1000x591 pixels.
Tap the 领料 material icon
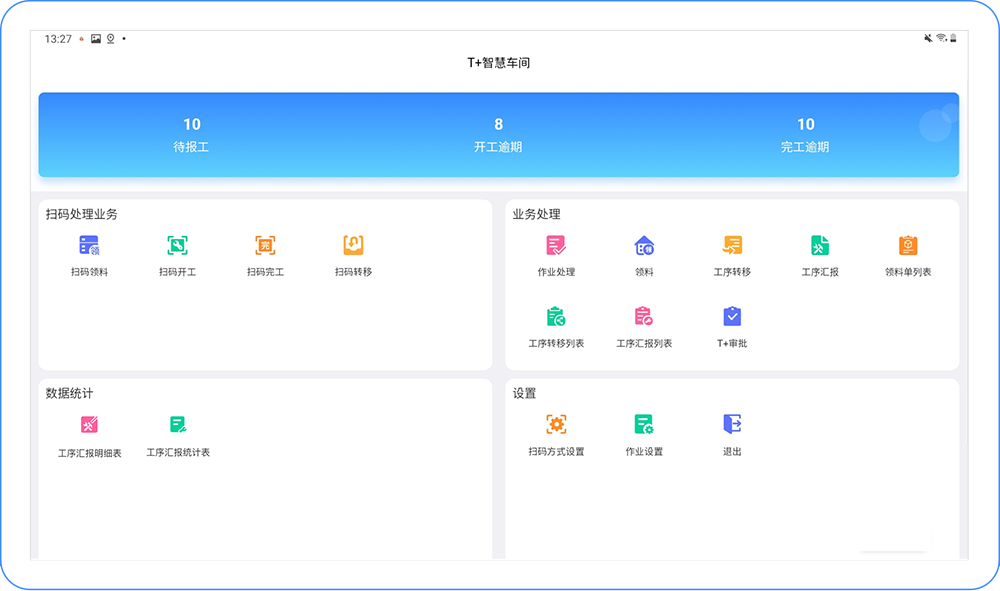[x=644, y=246]
